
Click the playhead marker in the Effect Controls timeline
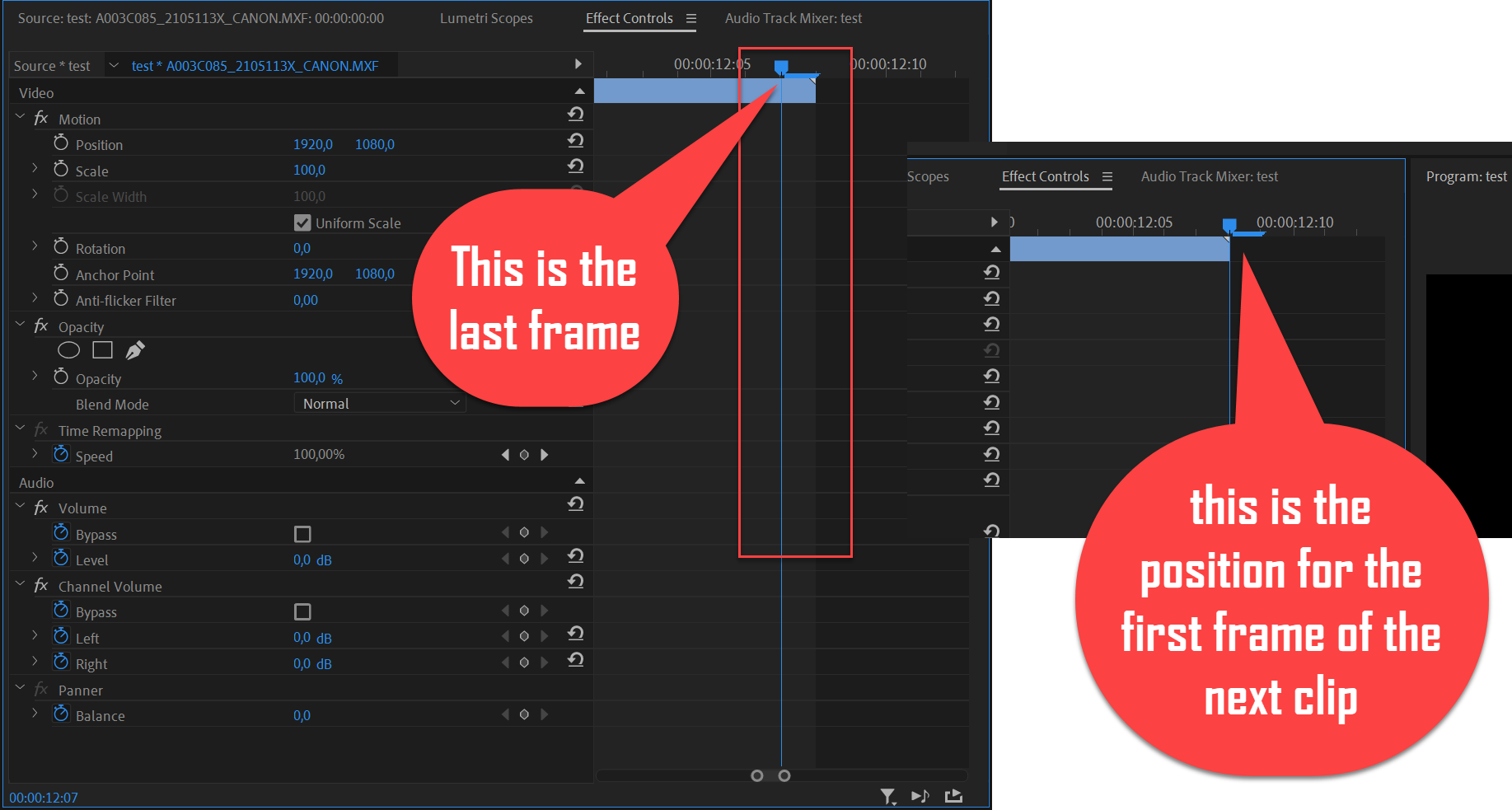(x=780, y=68)
